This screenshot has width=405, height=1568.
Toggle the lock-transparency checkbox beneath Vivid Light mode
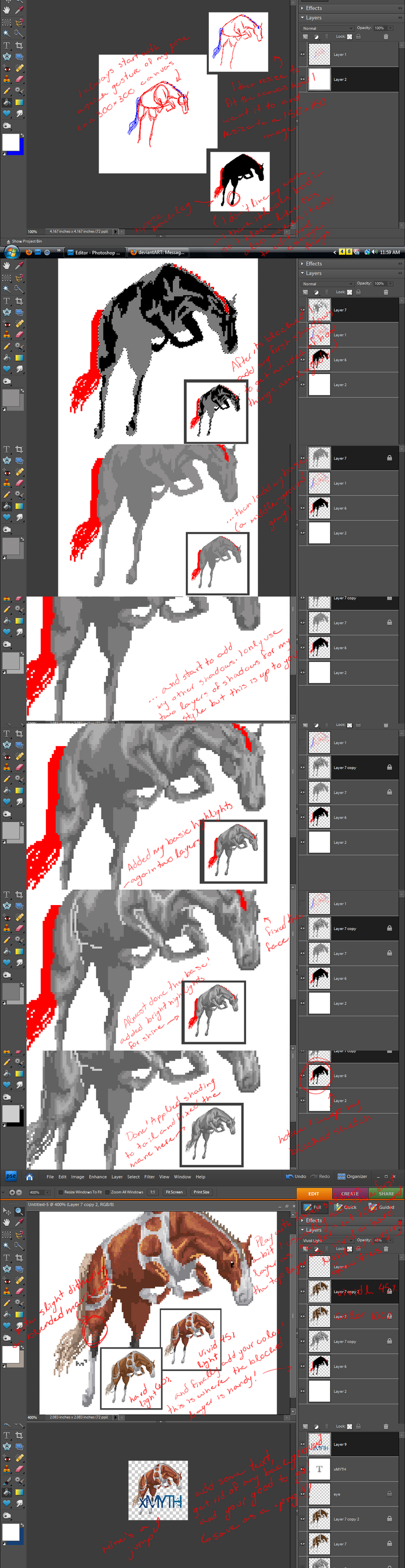(350, 1249)
